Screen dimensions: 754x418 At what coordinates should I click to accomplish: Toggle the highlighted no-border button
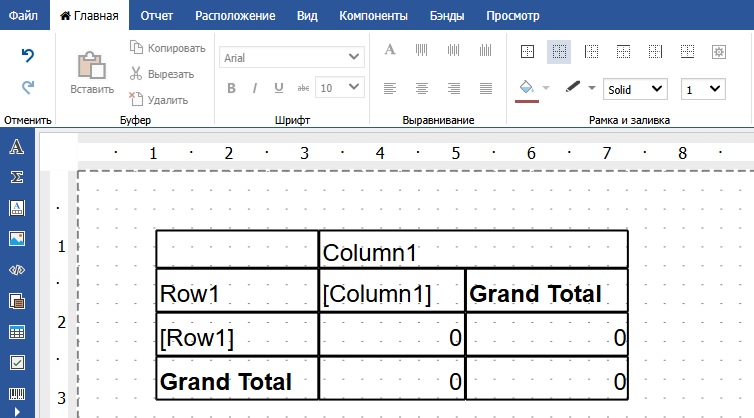coord(560,51)
